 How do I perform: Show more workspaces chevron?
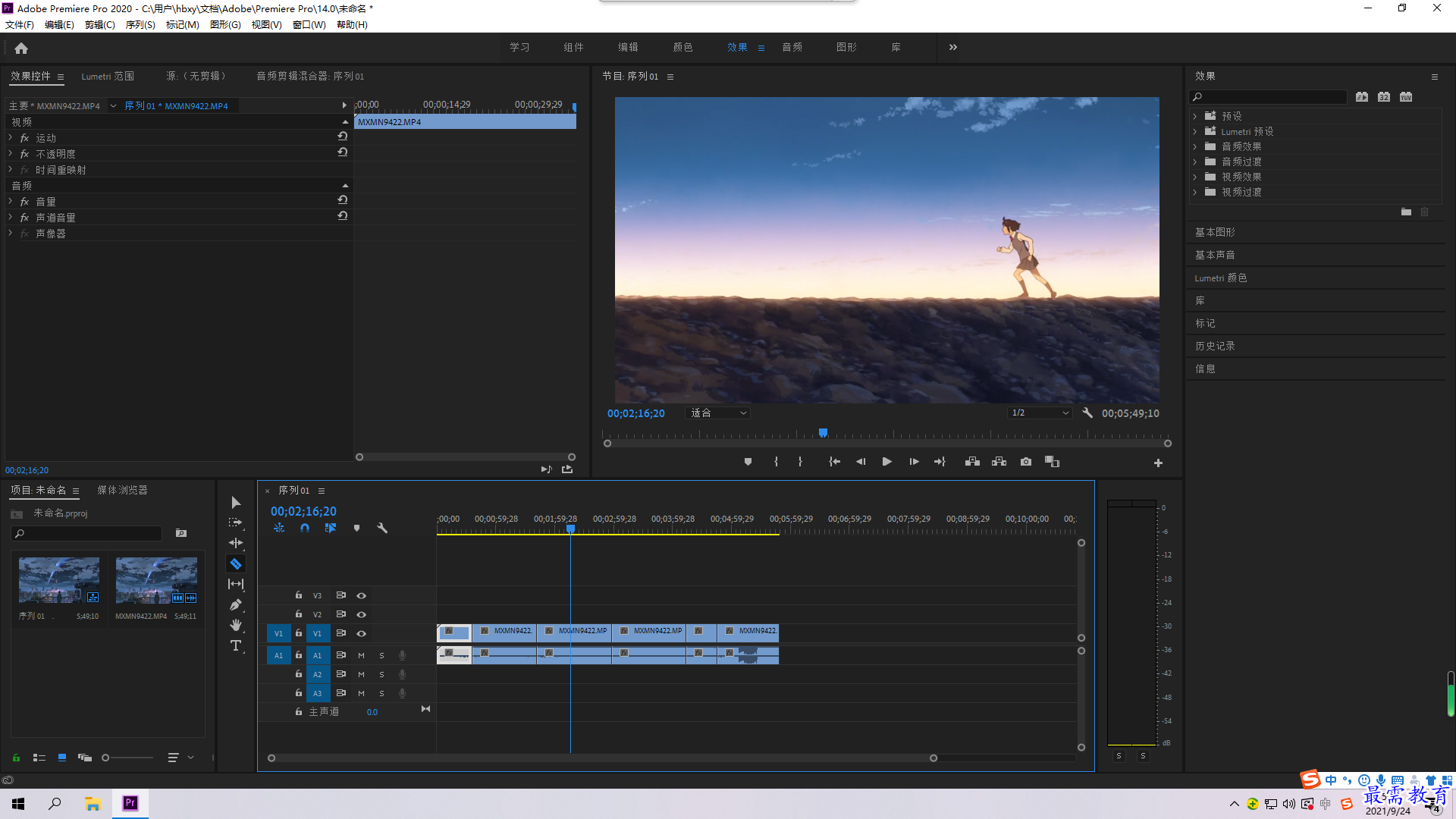pos(953,47)
